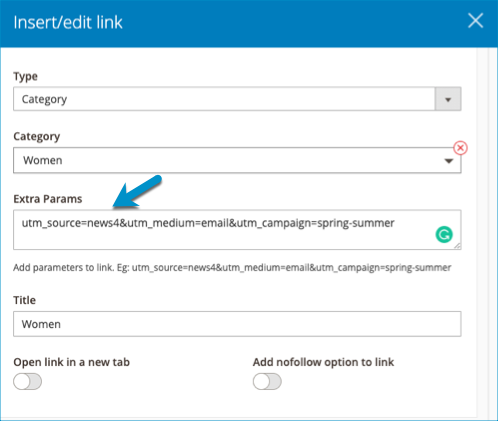The width and height of the screenshot is (498, 421).
Task: Clear the selected Women category with red X
Action: [460, 148]
